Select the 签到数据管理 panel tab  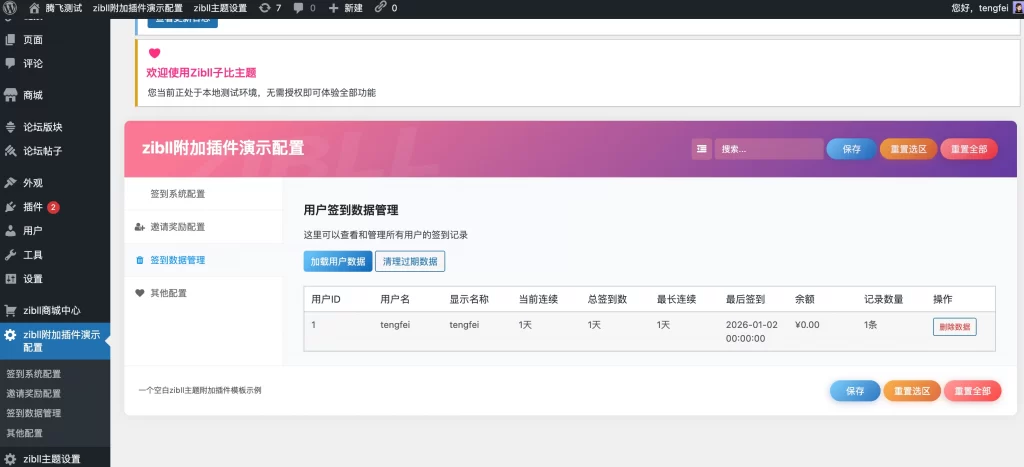tap(203, 260)
